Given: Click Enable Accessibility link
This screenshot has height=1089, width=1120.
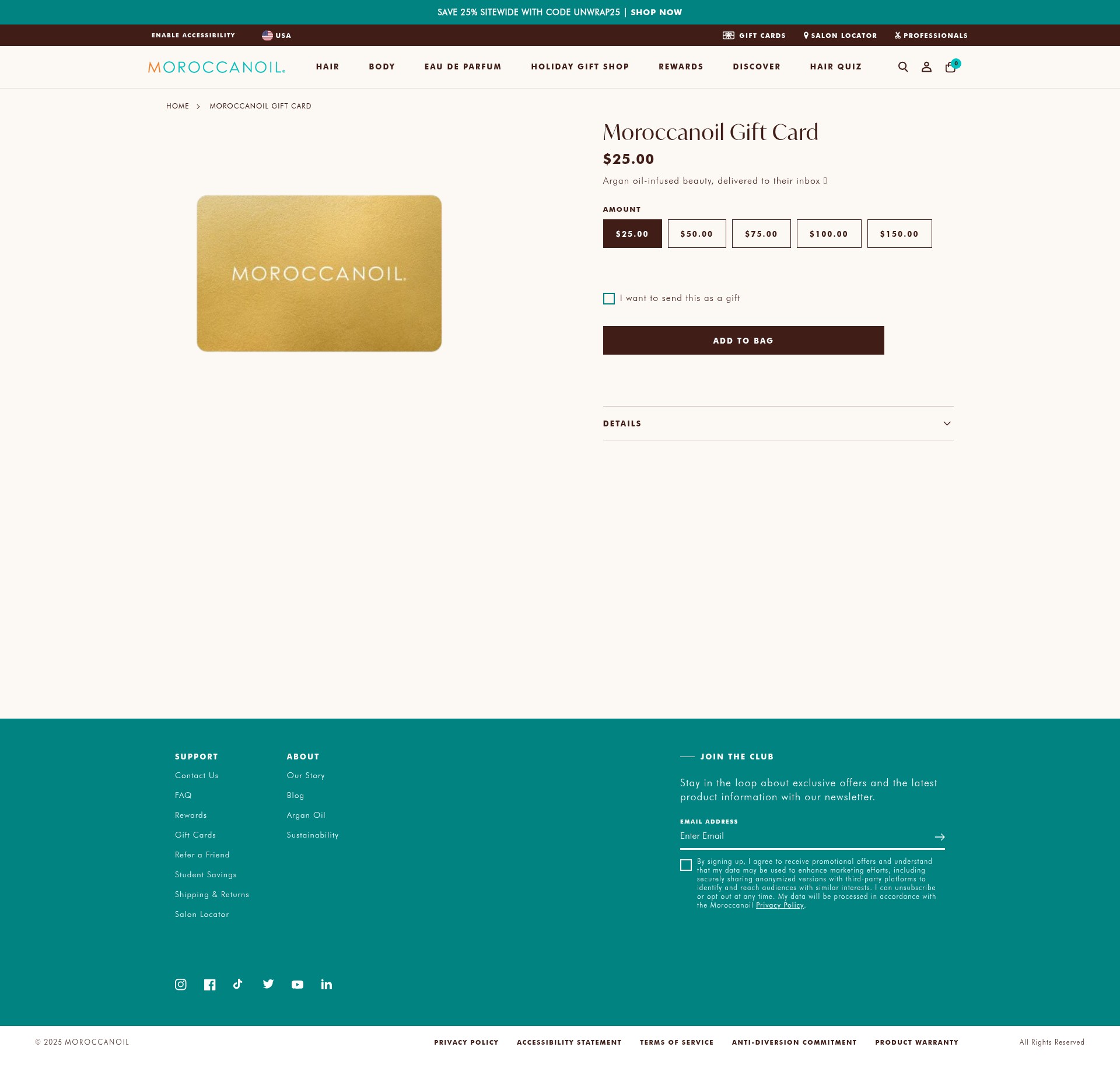Looking at the screenshot, I should 194,36.
